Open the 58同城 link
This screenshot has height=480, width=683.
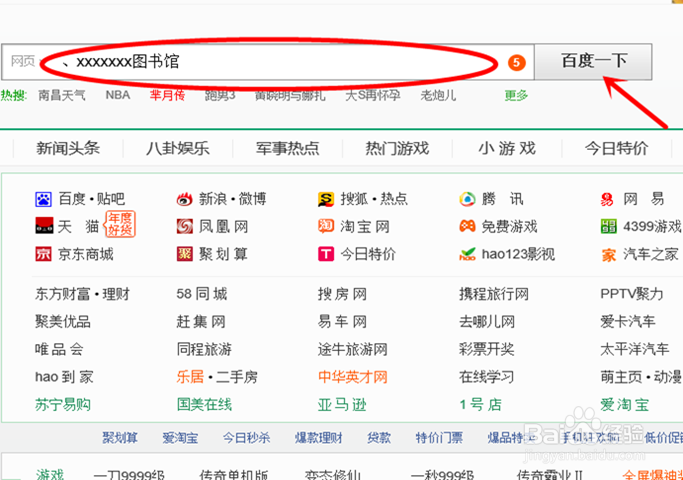202,294
